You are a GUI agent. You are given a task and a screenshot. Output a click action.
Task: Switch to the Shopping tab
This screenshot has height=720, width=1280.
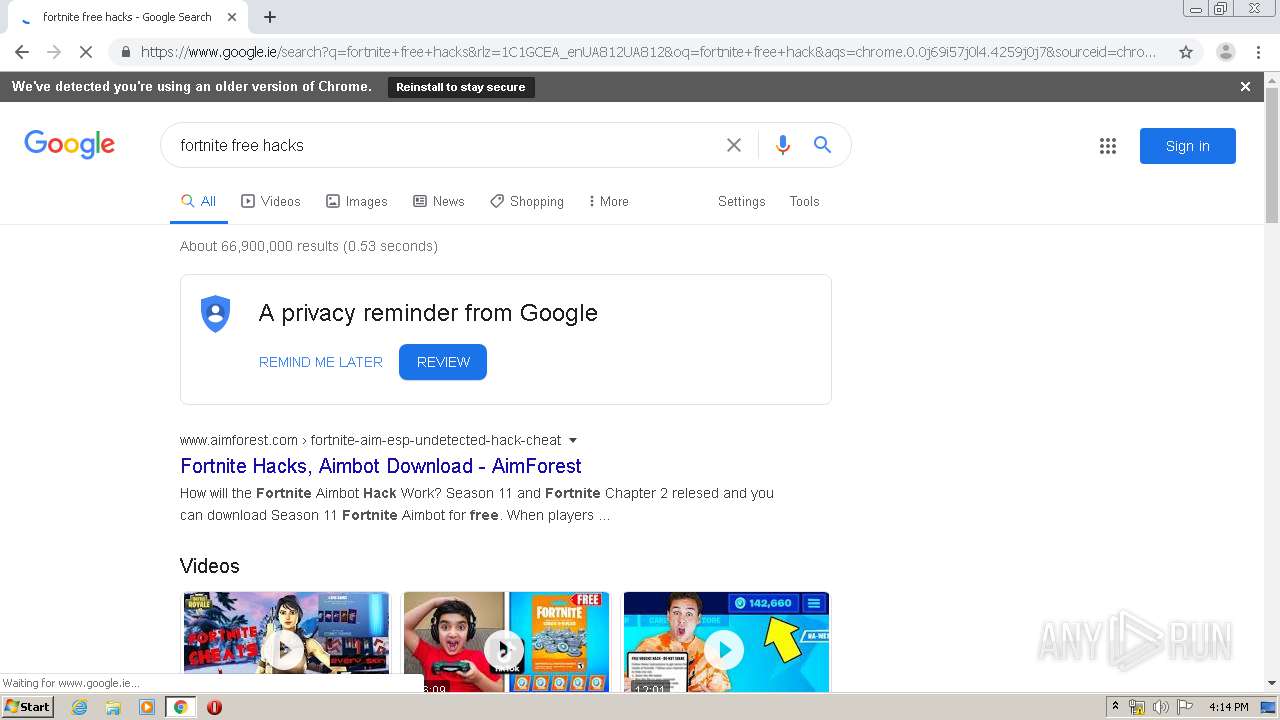click(x=527, y=202)
